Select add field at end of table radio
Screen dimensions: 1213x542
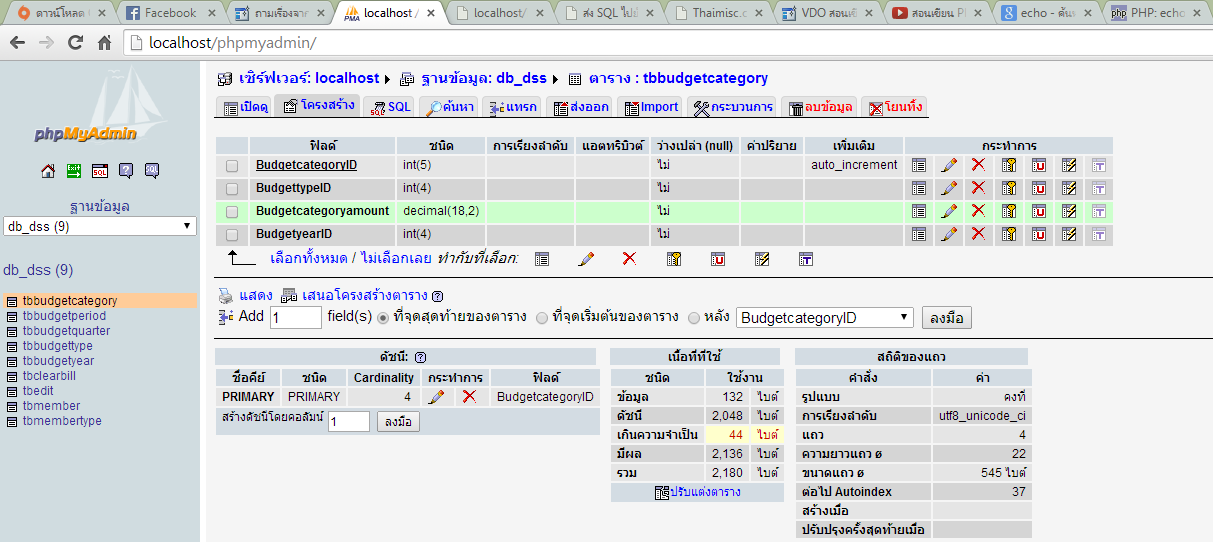383,318
